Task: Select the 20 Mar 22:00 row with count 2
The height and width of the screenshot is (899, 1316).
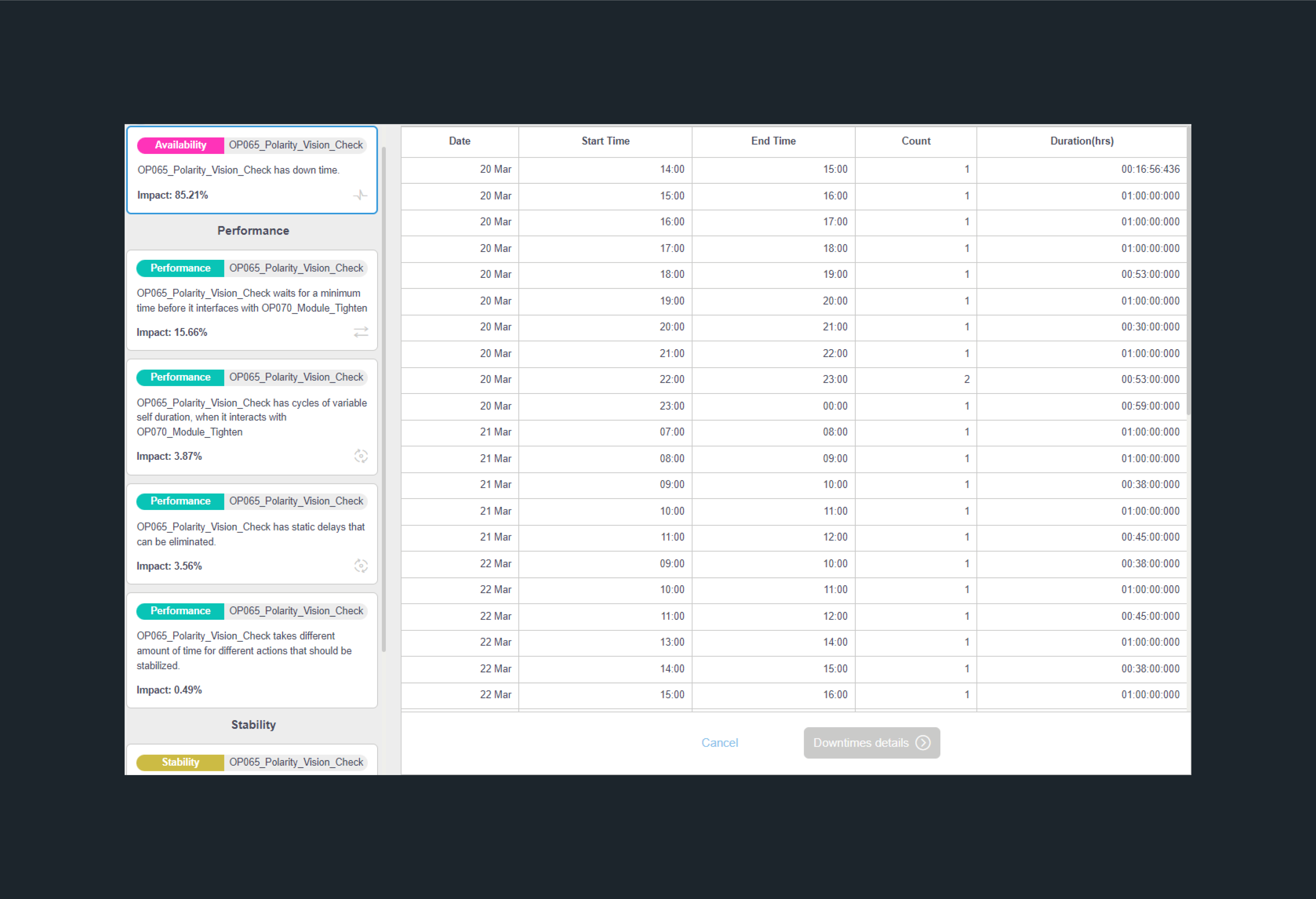Action: coord(793,380)
